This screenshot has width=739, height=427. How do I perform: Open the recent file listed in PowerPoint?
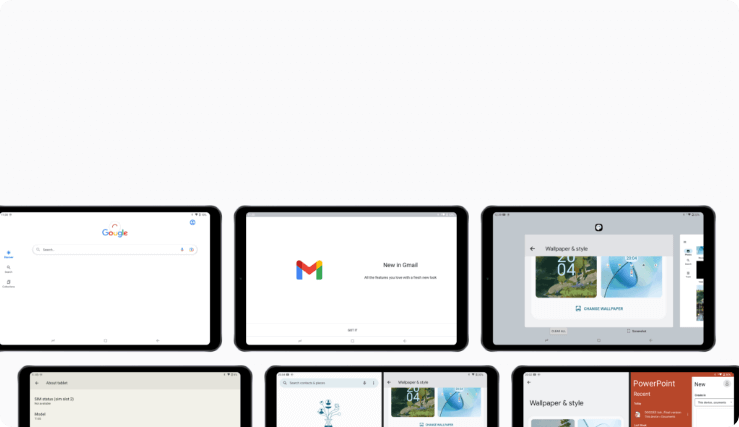(x=660, y=415)
